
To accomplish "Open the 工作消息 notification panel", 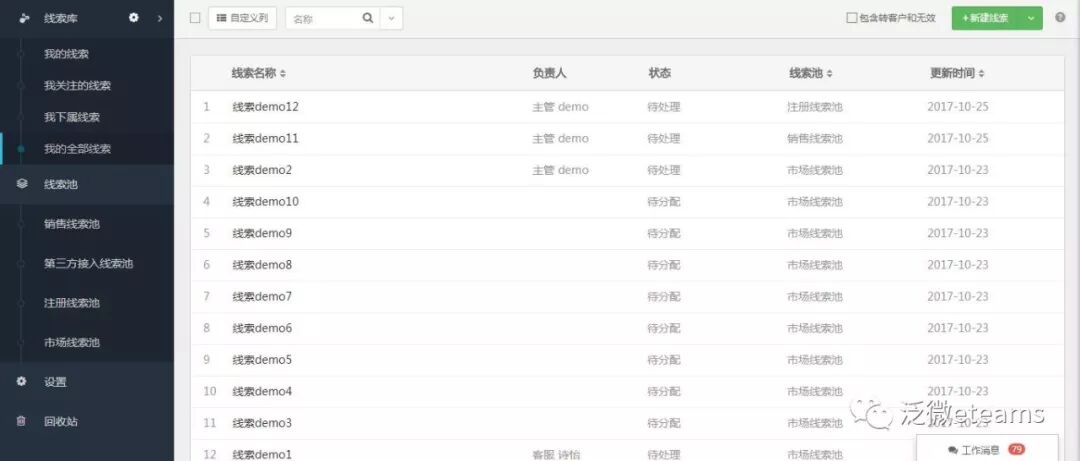I will point(987,449).
